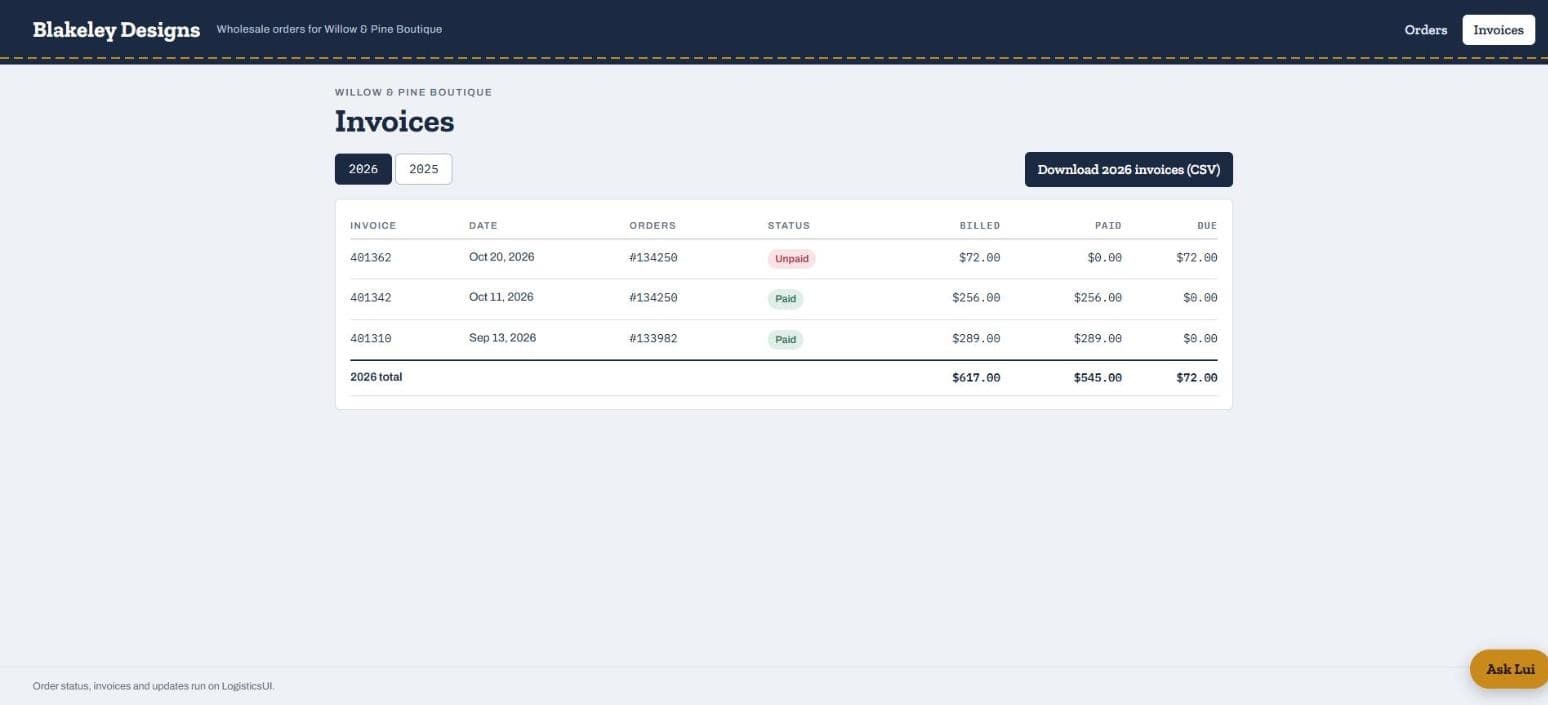Click the $0.00 paid amount
Viewport: 1548px width, 705px height.
click(x=1105, y=258)
